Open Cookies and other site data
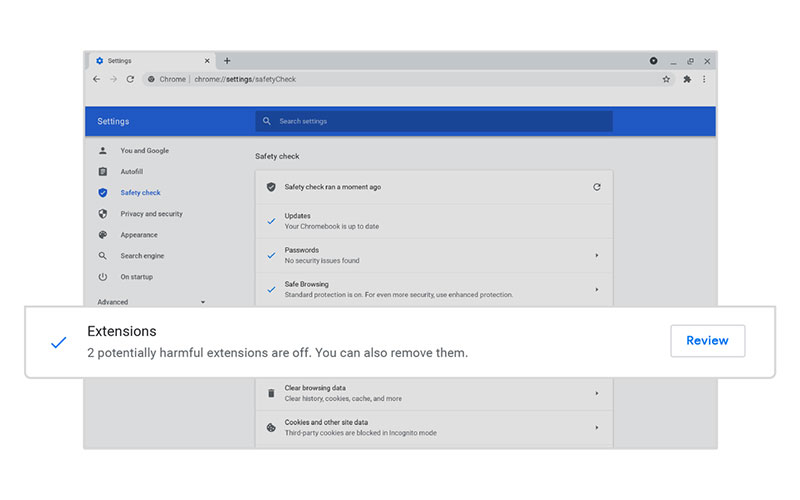The height and width of the screenshot is (500, 800). coord(433,427)
